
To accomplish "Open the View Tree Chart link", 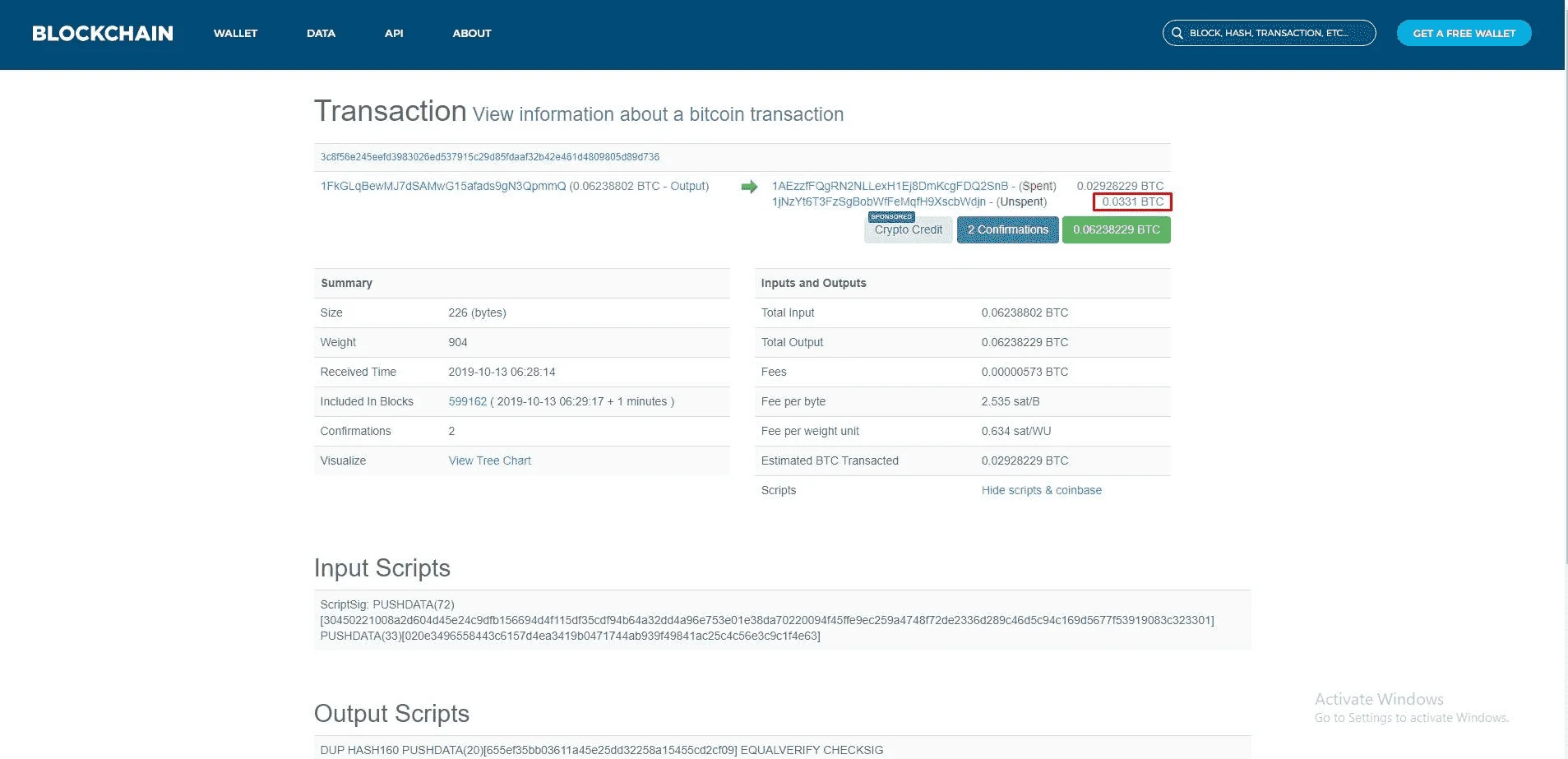I will (x=490, y=460).
